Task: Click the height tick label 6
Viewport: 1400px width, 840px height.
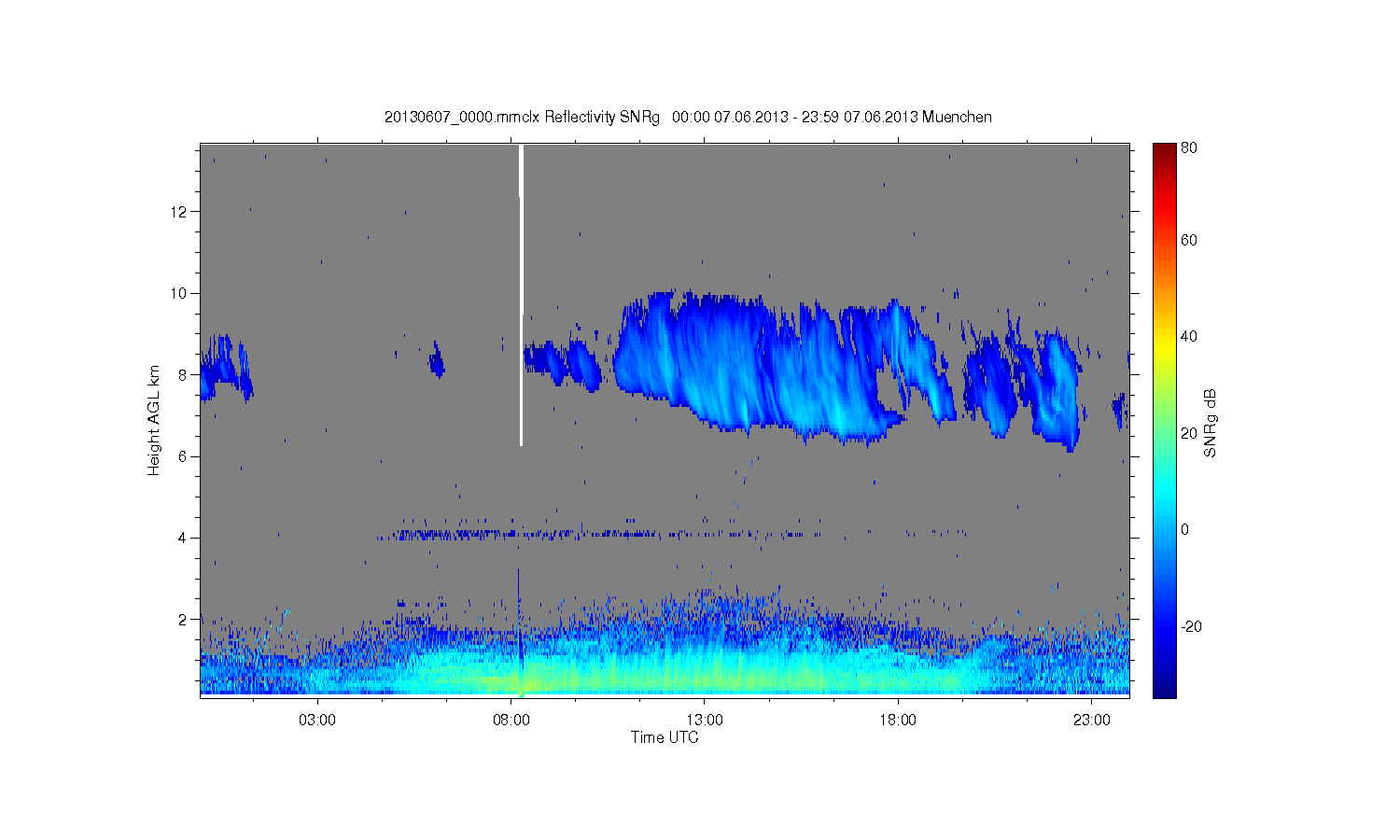Action: point(184,456)
